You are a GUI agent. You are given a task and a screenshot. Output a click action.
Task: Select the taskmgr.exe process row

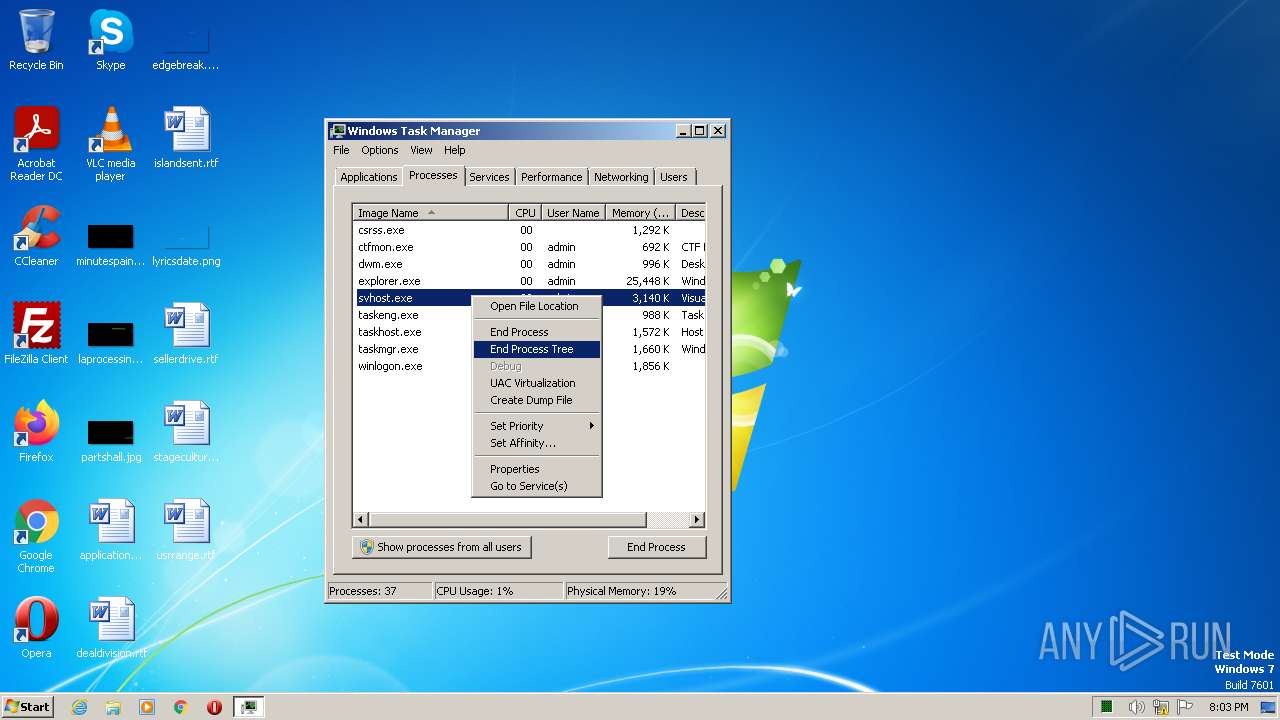pyautogui.click(x=412, y=349)
